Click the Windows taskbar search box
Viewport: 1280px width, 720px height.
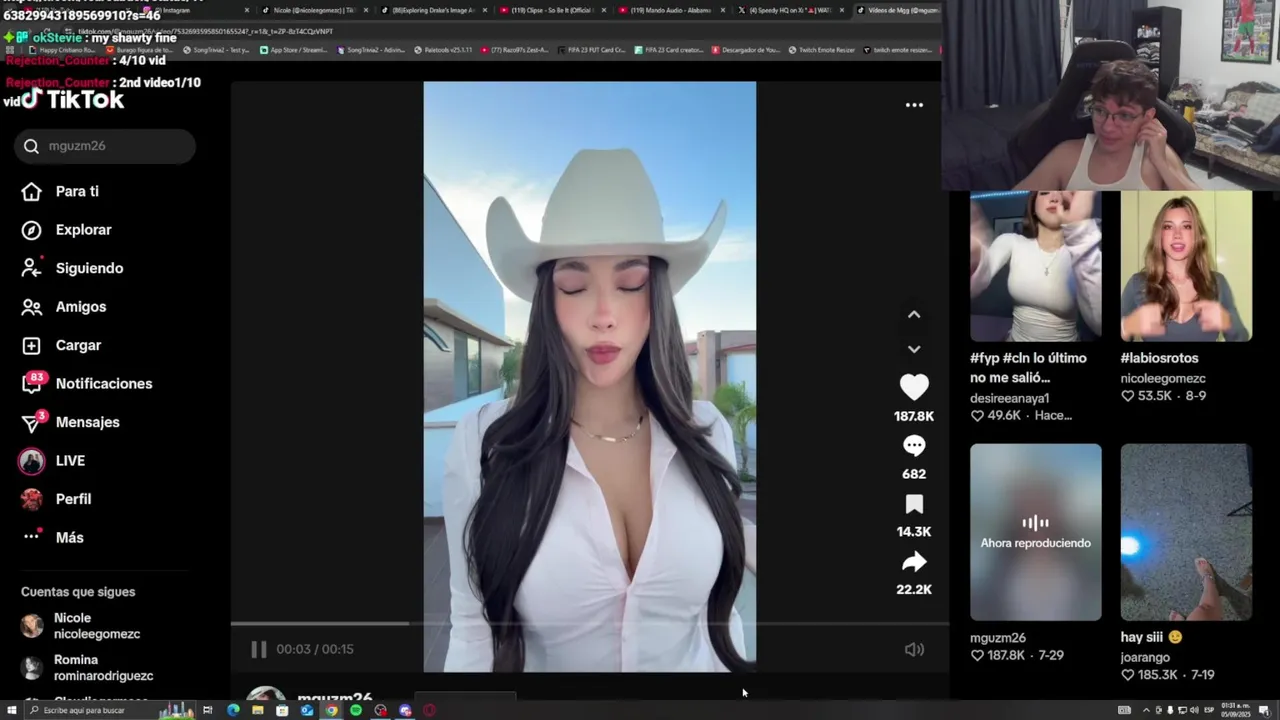(110, 710)
